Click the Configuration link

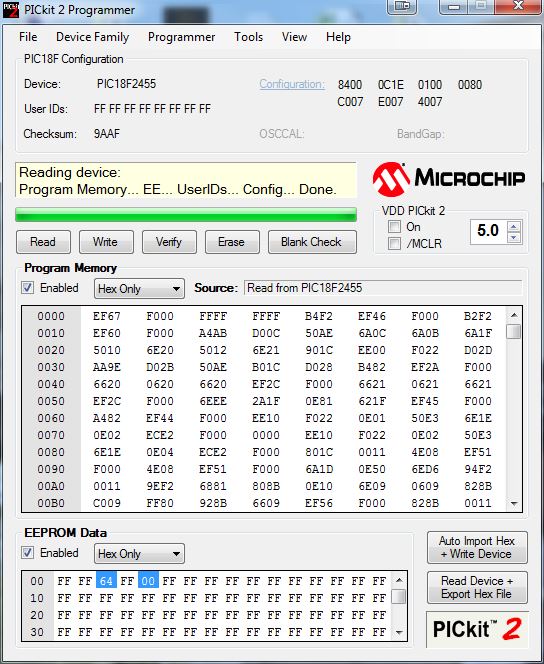click(x=292, y=84)
